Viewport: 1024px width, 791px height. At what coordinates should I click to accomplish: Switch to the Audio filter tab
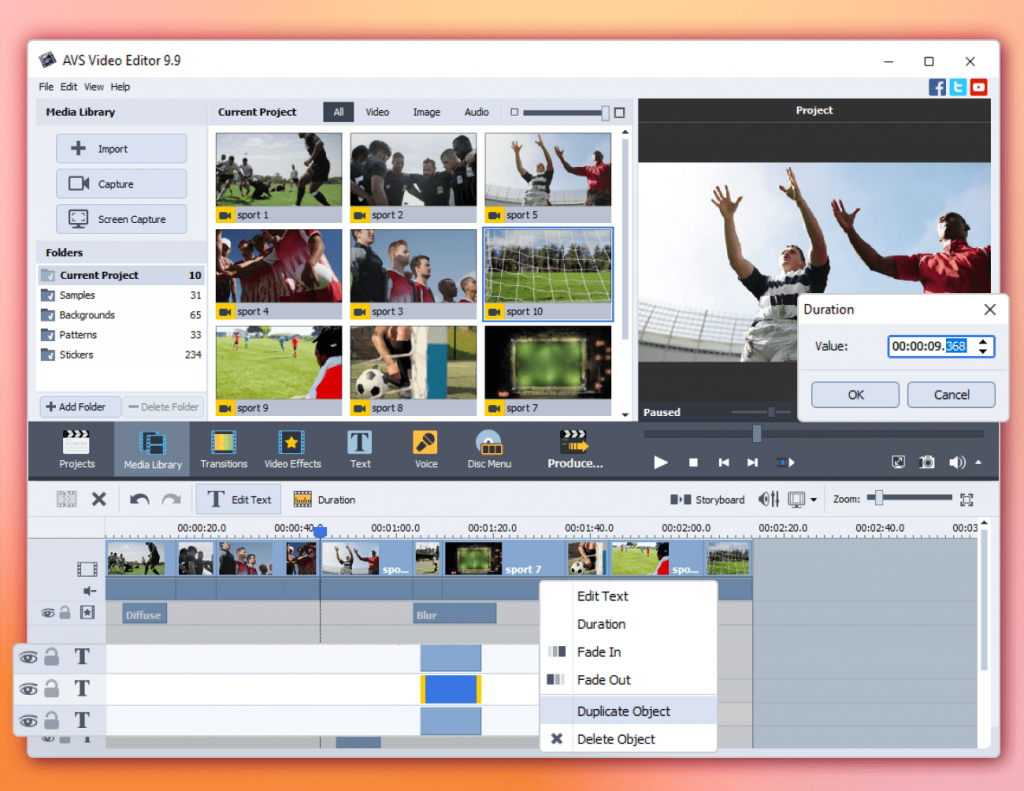tap(476, 112)
